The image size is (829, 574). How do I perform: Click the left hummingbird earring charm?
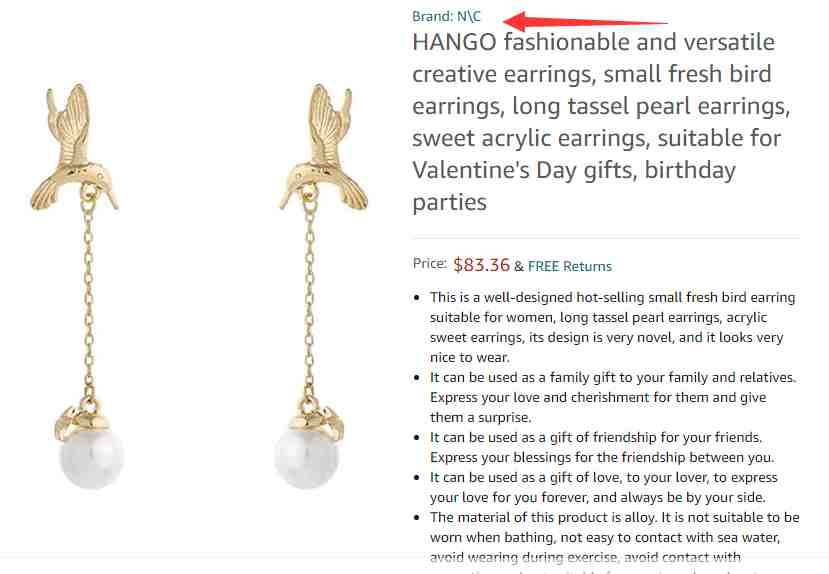73,148
